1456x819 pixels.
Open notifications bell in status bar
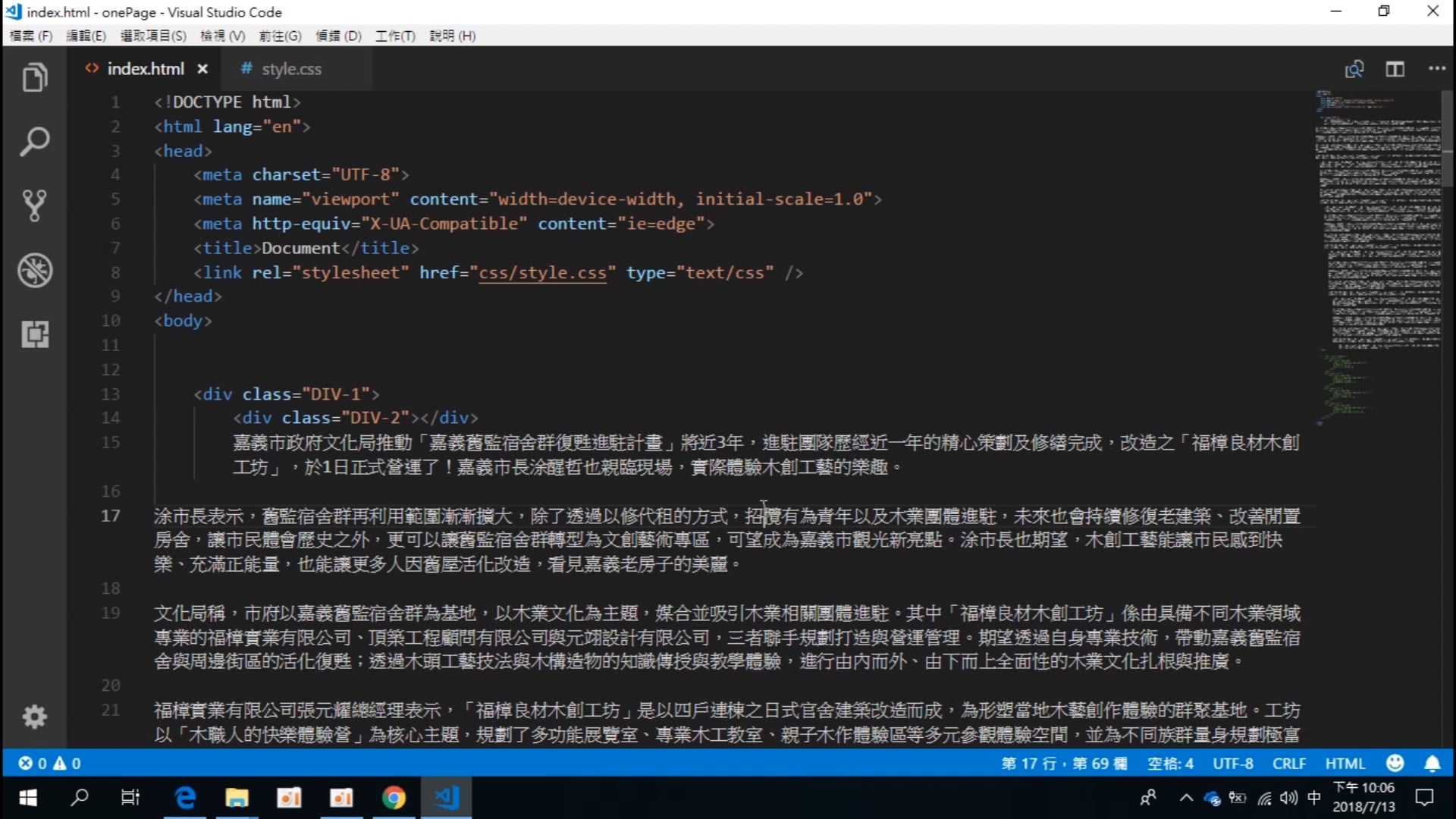point(1432,764)
